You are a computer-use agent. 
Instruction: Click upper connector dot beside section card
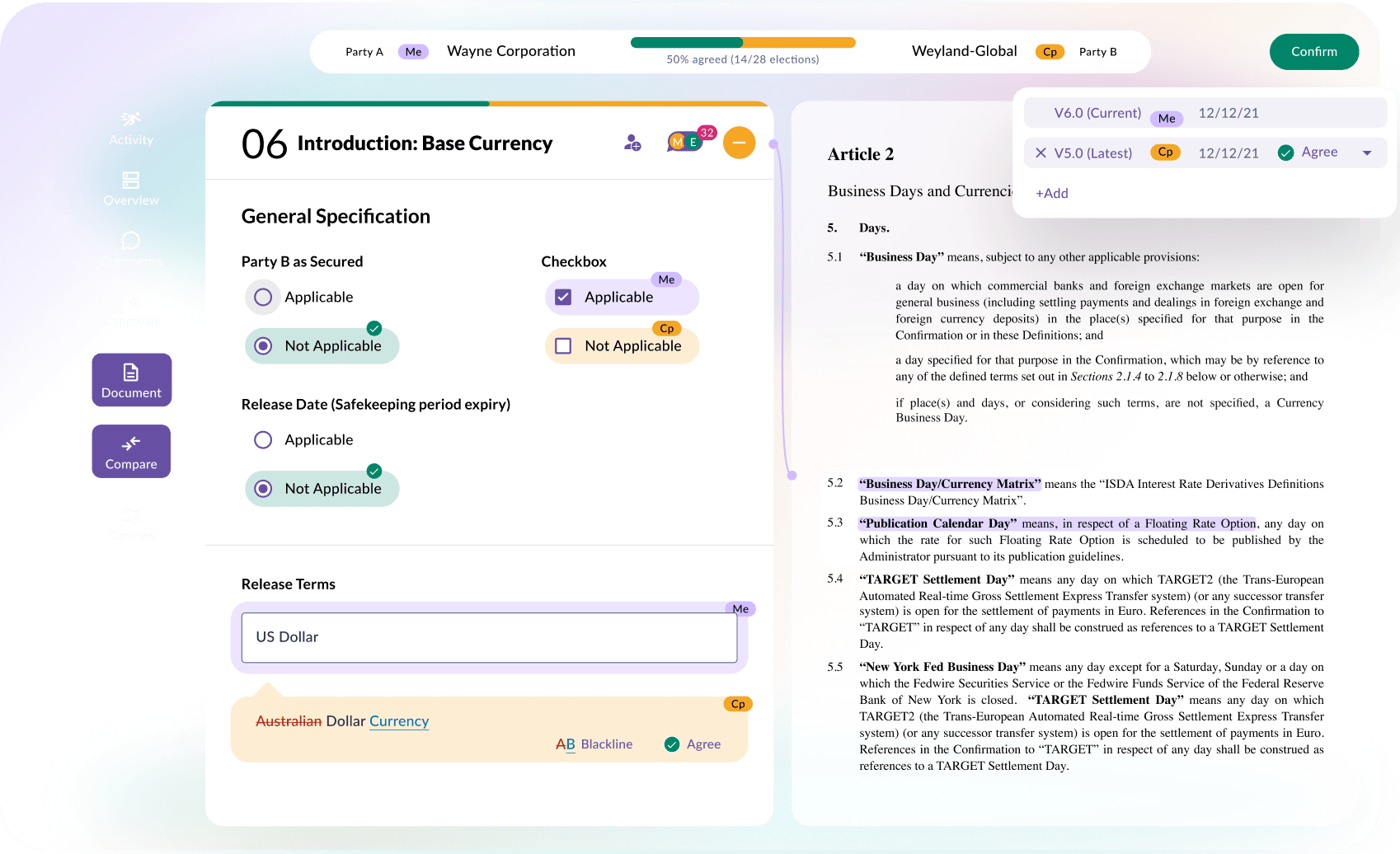click(x=773, y=144)
